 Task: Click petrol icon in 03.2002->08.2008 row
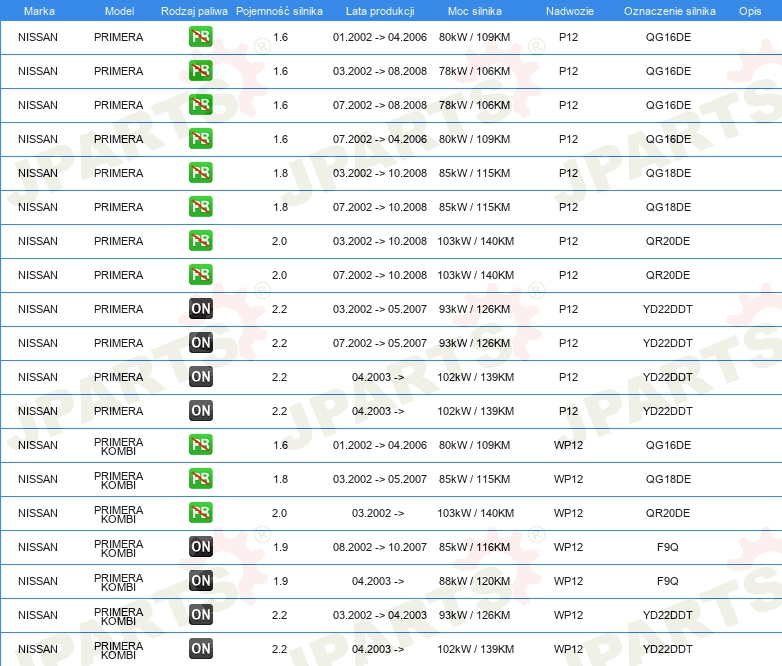[200, 71]
